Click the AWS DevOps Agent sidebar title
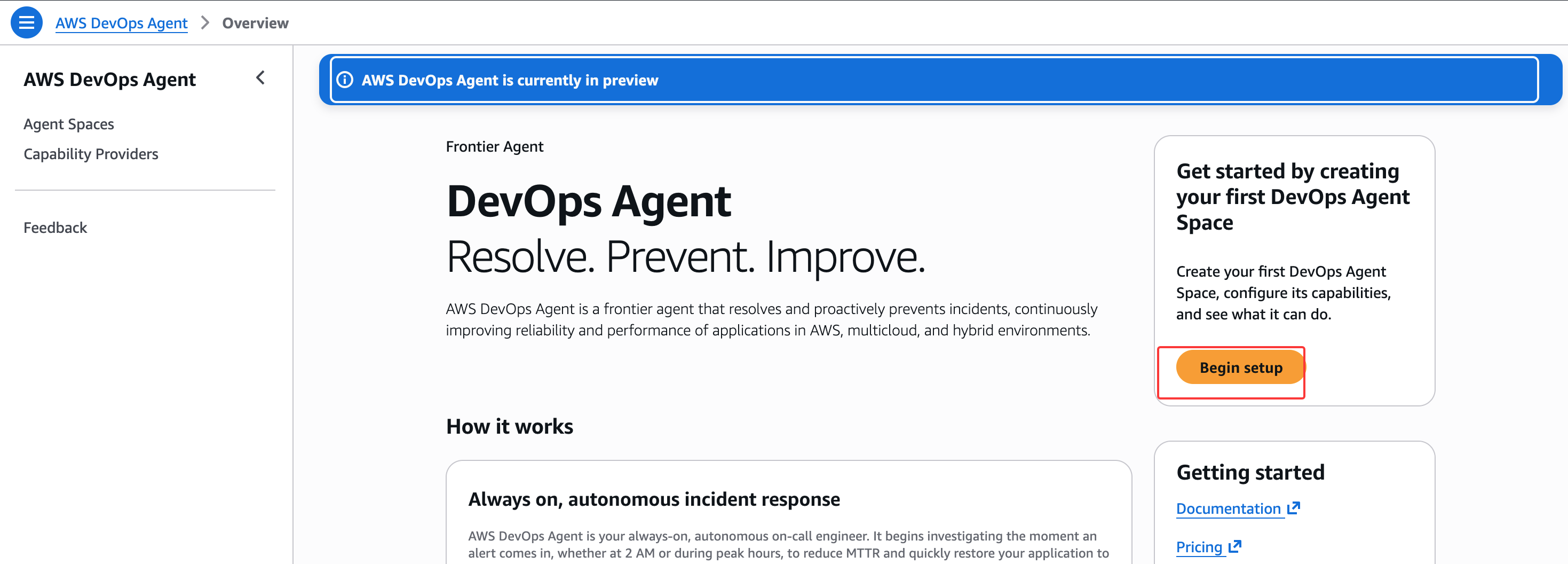Screen dimensions: 1568x564 [x=109, y=79]
